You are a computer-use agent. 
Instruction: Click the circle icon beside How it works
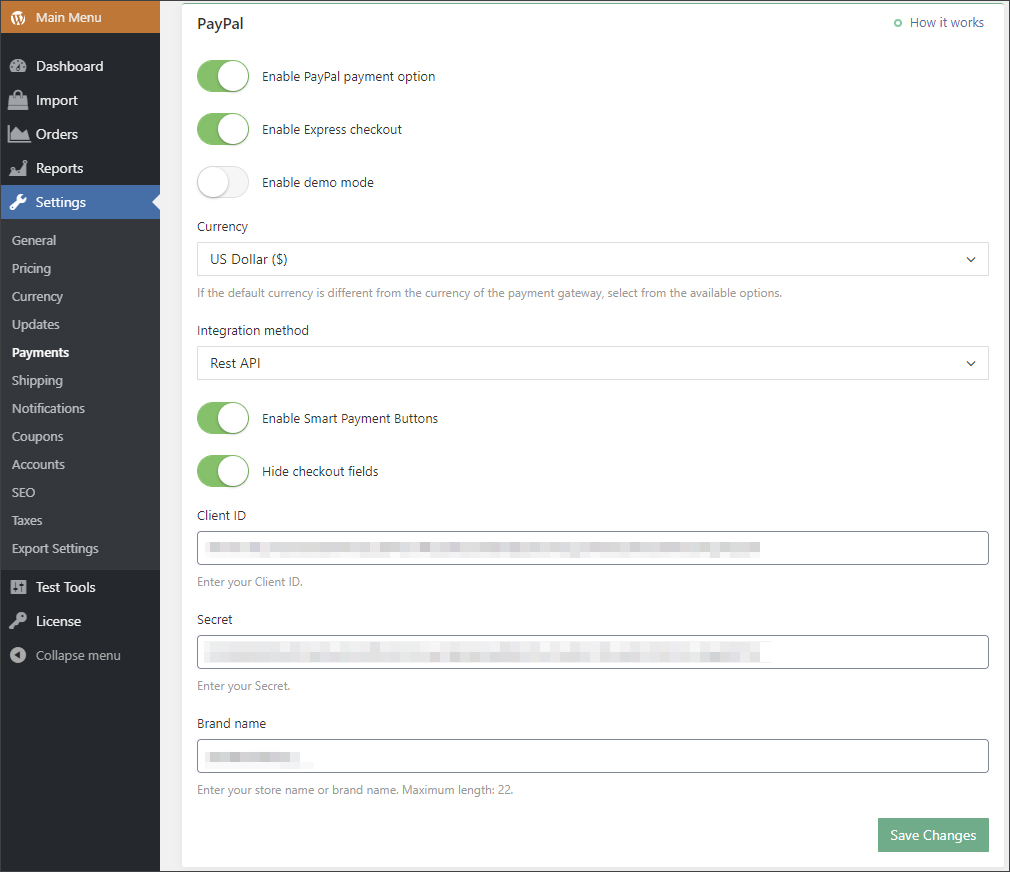(x=897, y=23)
